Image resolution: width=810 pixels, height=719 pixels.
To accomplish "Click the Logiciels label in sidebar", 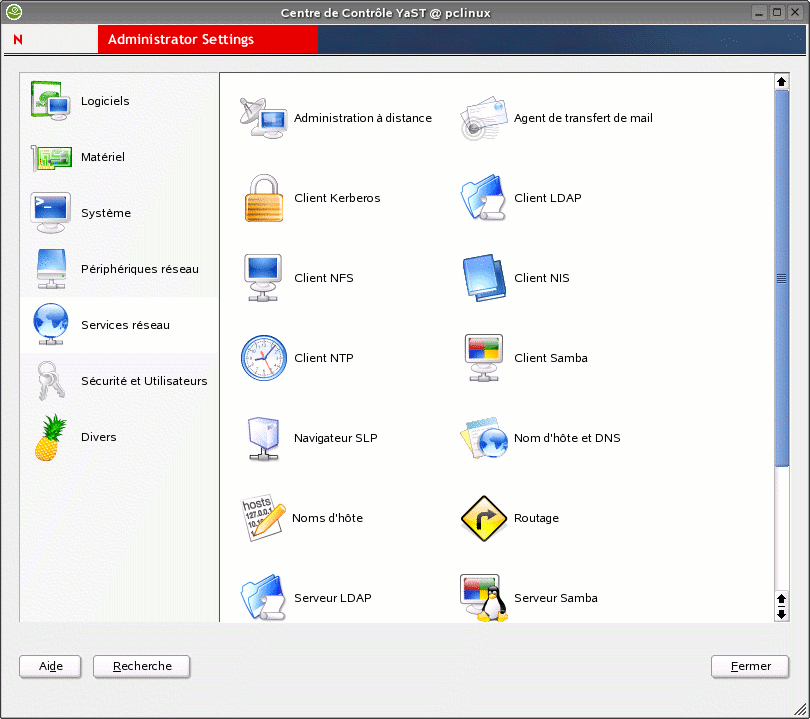I will pos(105,101).
